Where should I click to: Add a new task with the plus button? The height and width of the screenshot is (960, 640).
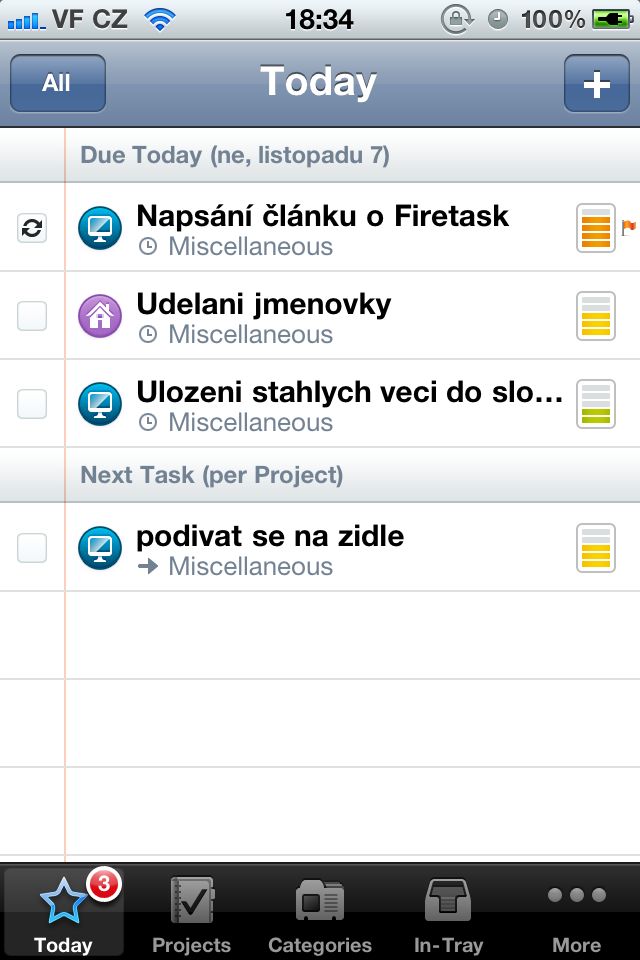(595, 84)
